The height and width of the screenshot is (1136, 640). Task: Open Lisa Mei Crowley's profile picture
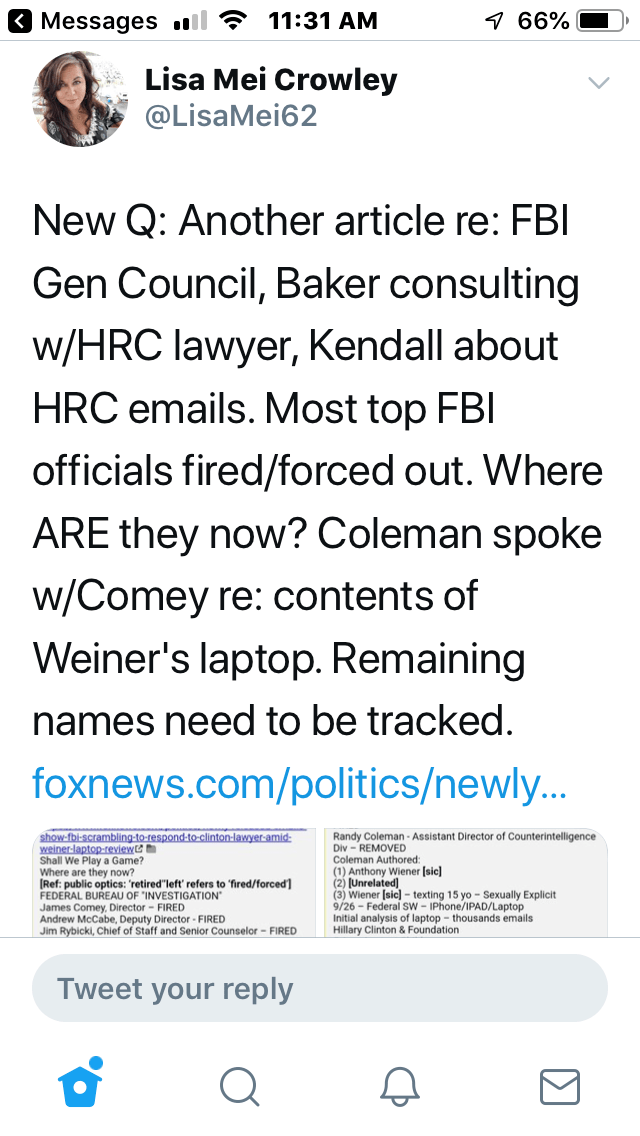point(79,100)
